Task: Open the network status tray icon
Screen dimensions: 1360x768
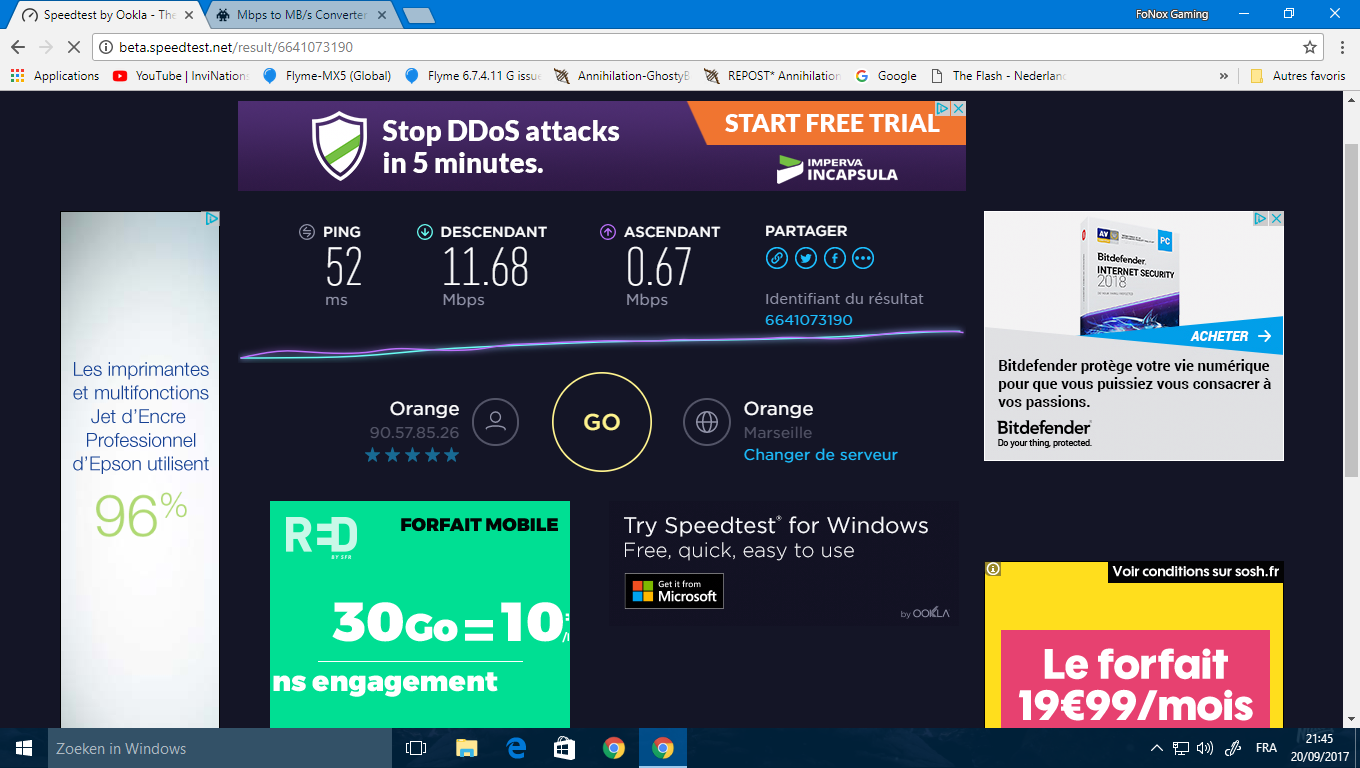Action: 1181,748
